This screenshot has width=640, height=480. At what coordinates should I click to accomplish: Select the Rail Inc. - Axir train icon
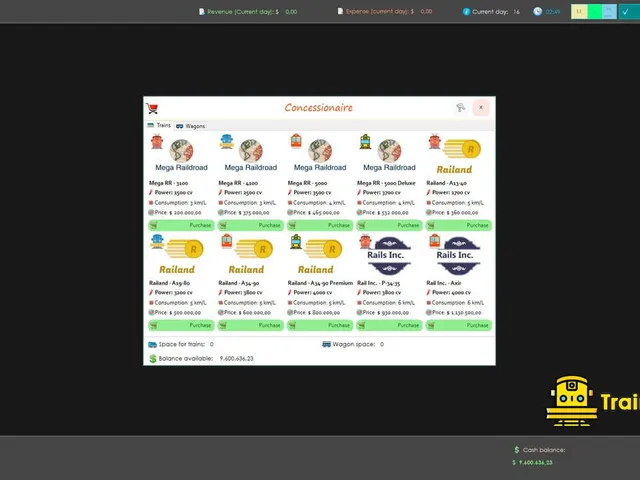435,241
